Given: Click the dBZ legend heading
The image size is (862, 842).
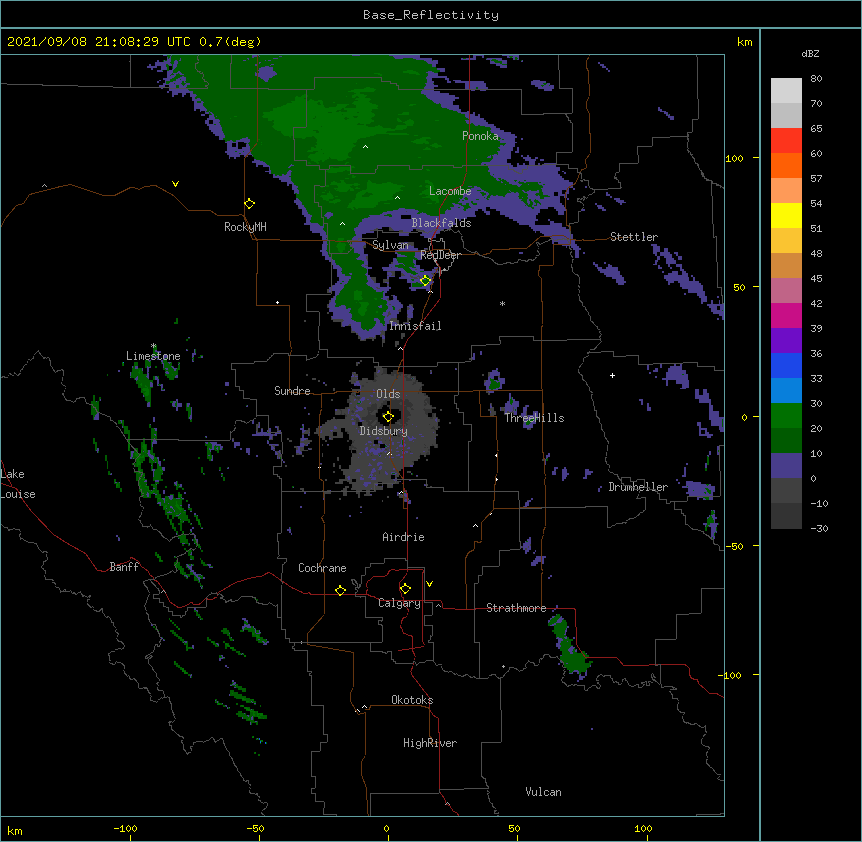Looking at the screenshot, I should [810, 53].
